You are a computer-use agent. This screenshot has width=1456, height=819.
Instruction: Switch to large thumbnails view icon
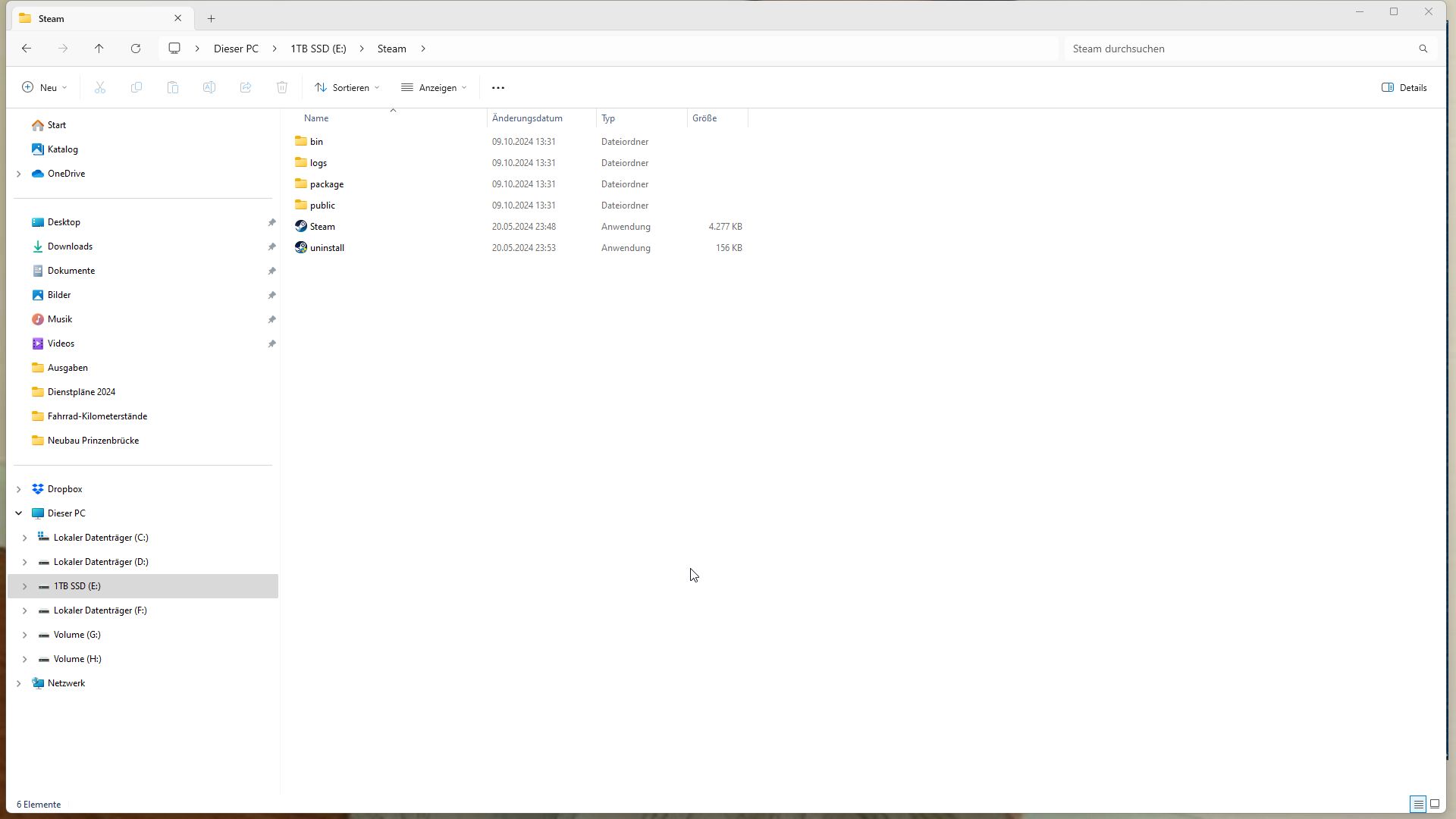(1435, 805)
